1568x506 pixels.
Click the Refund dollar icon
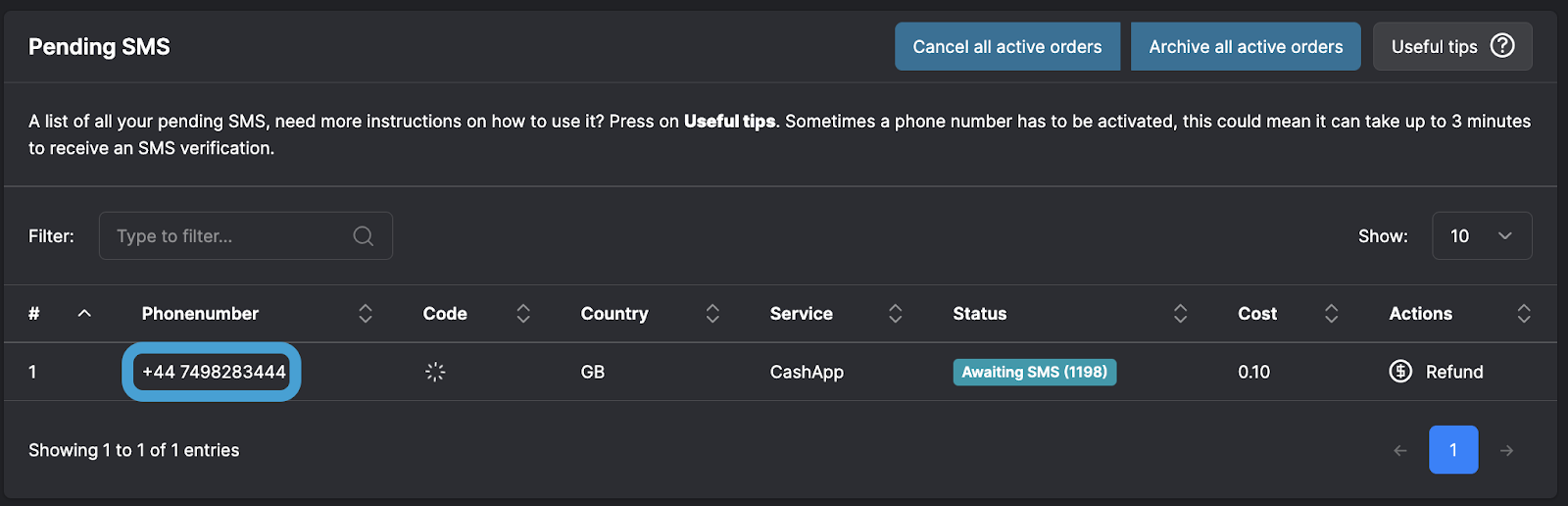click(1400, 372)
